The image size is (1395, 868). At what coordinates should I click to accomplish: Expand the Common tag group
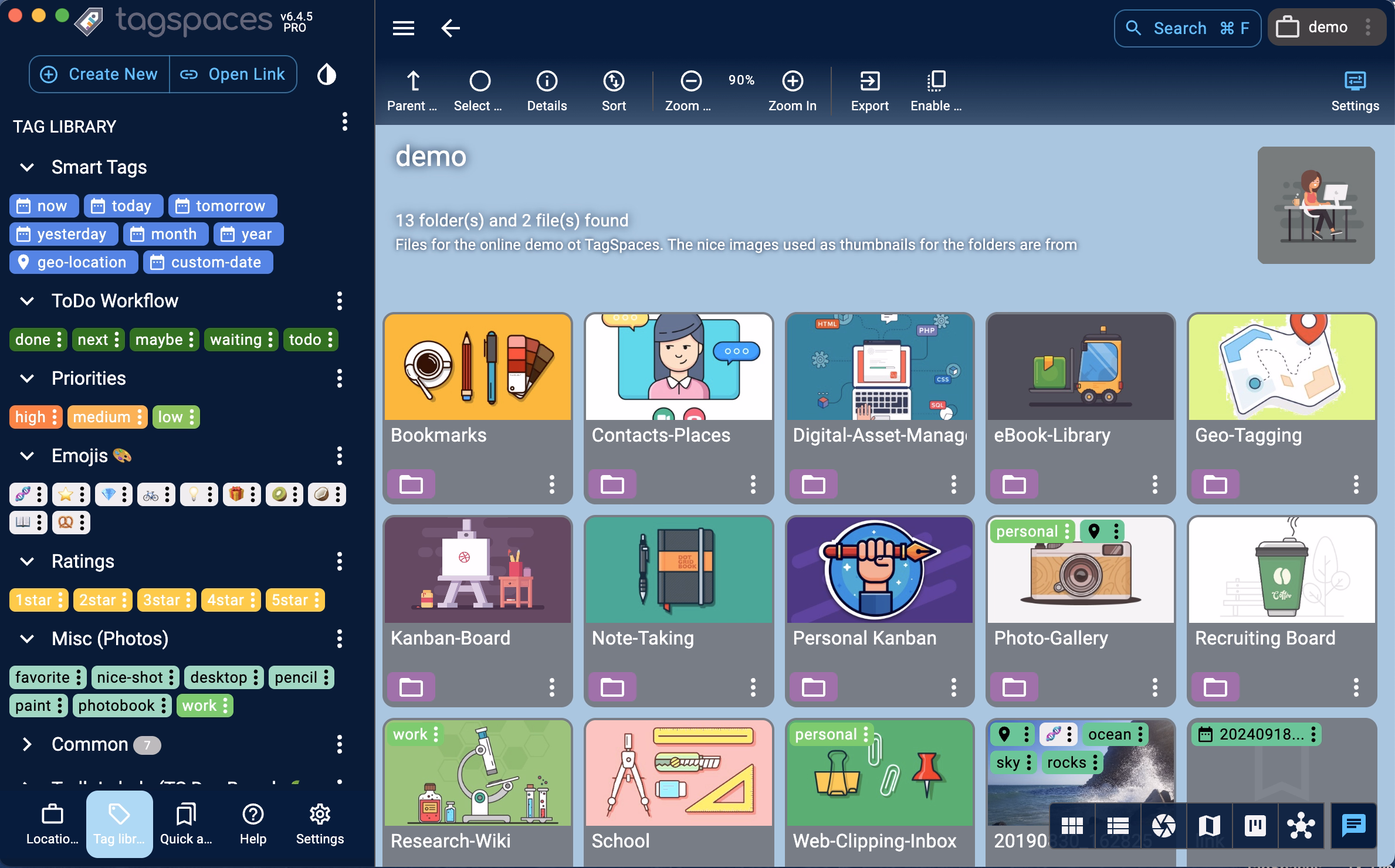pos(27,744)
